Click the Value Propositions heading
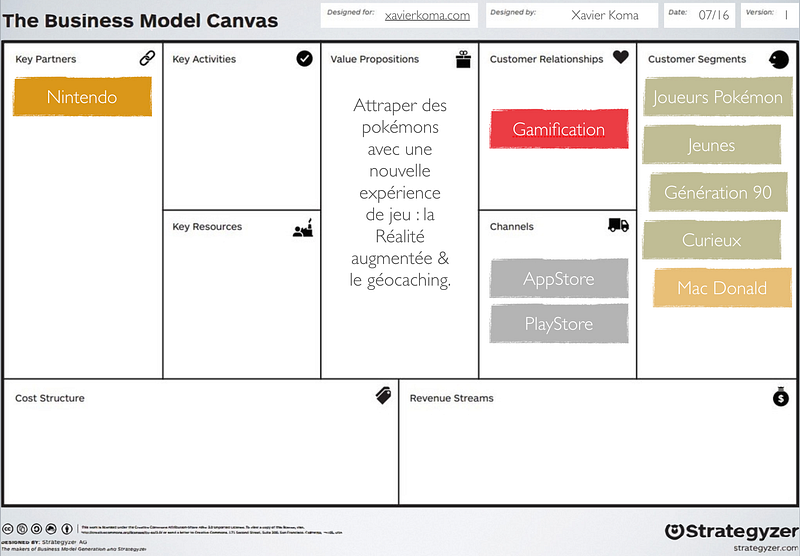This screenshot has width=800, height=556. 374,59
